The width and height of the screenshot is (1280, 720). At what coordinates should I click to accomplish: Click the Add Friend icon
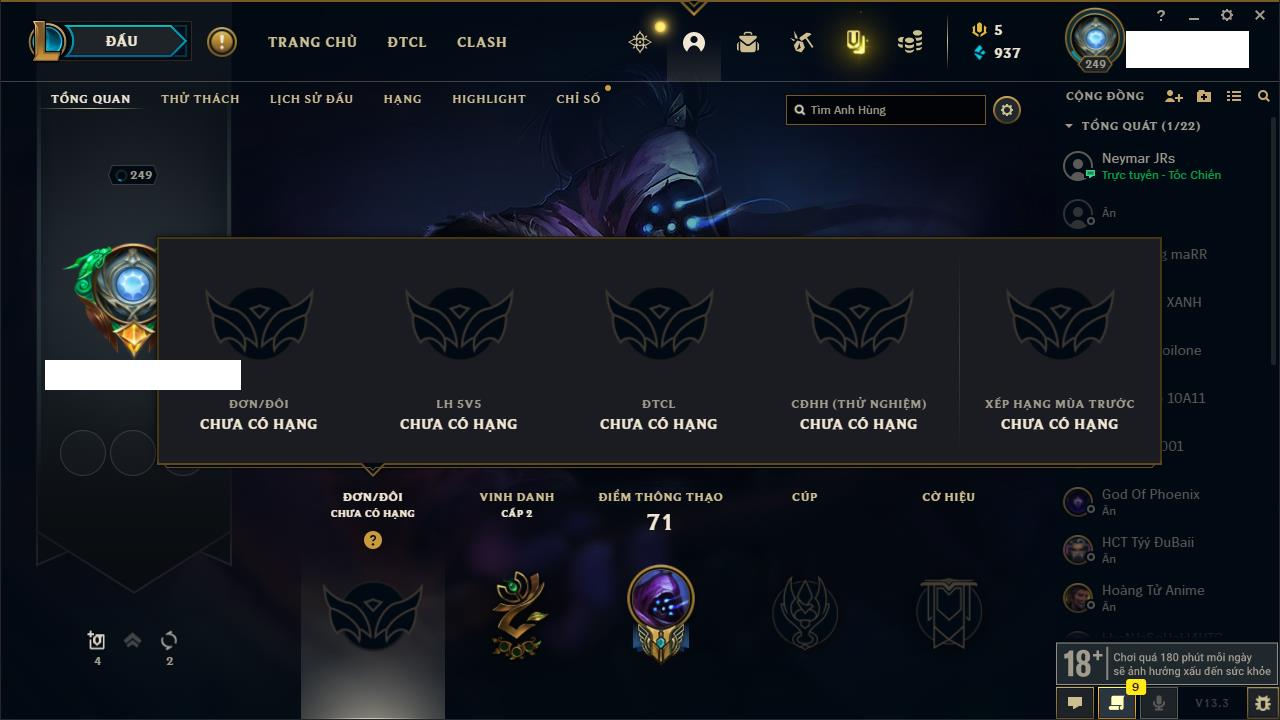pos(1174,96)
